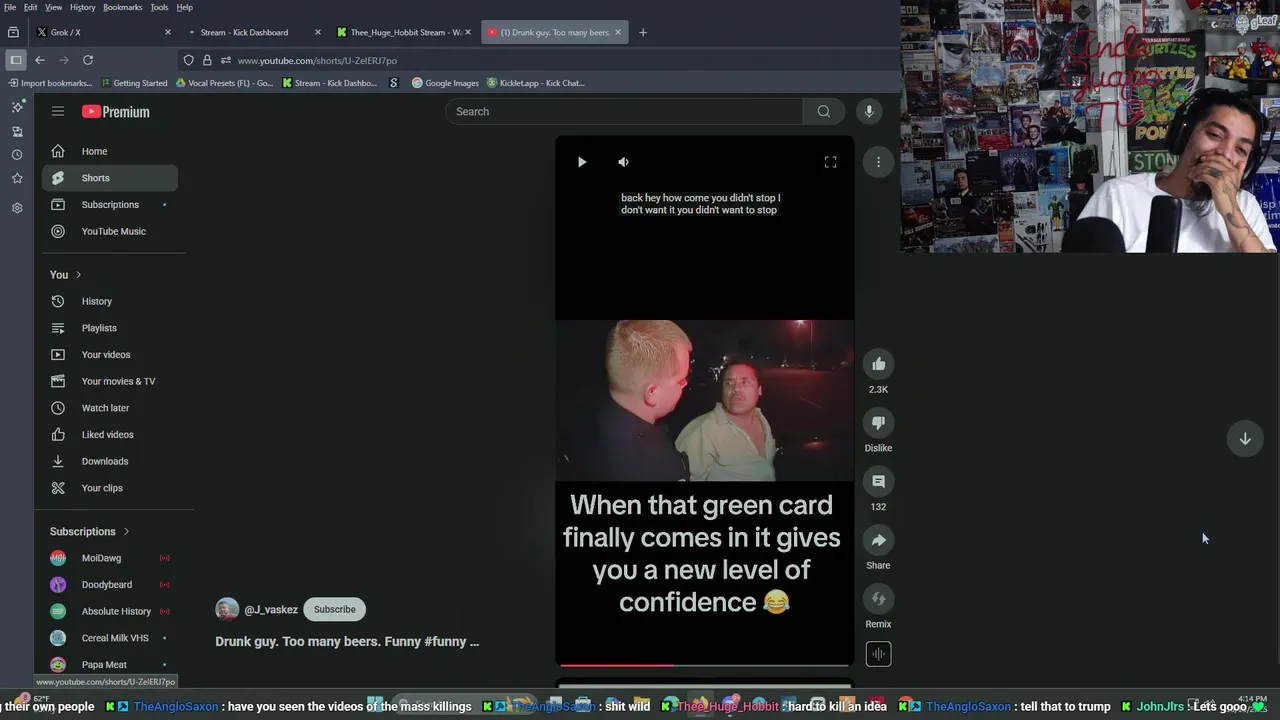This screenshot has width=1280, height=720.
Task: Open Absolute History subscription channel
Action: pyautogui.click(x=110, y=611)
